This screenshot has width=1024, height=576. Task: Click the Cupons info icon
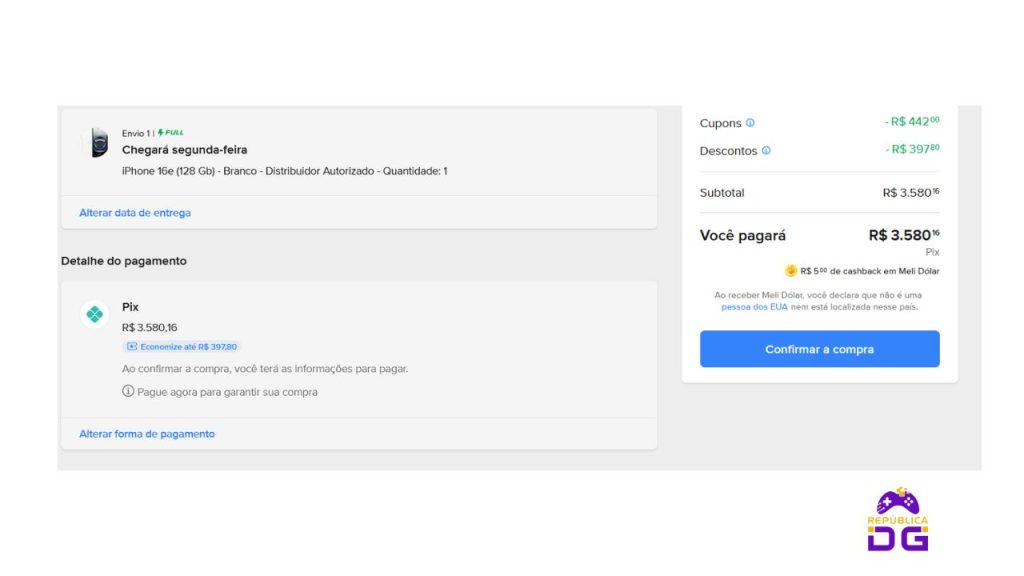(750, 123)
